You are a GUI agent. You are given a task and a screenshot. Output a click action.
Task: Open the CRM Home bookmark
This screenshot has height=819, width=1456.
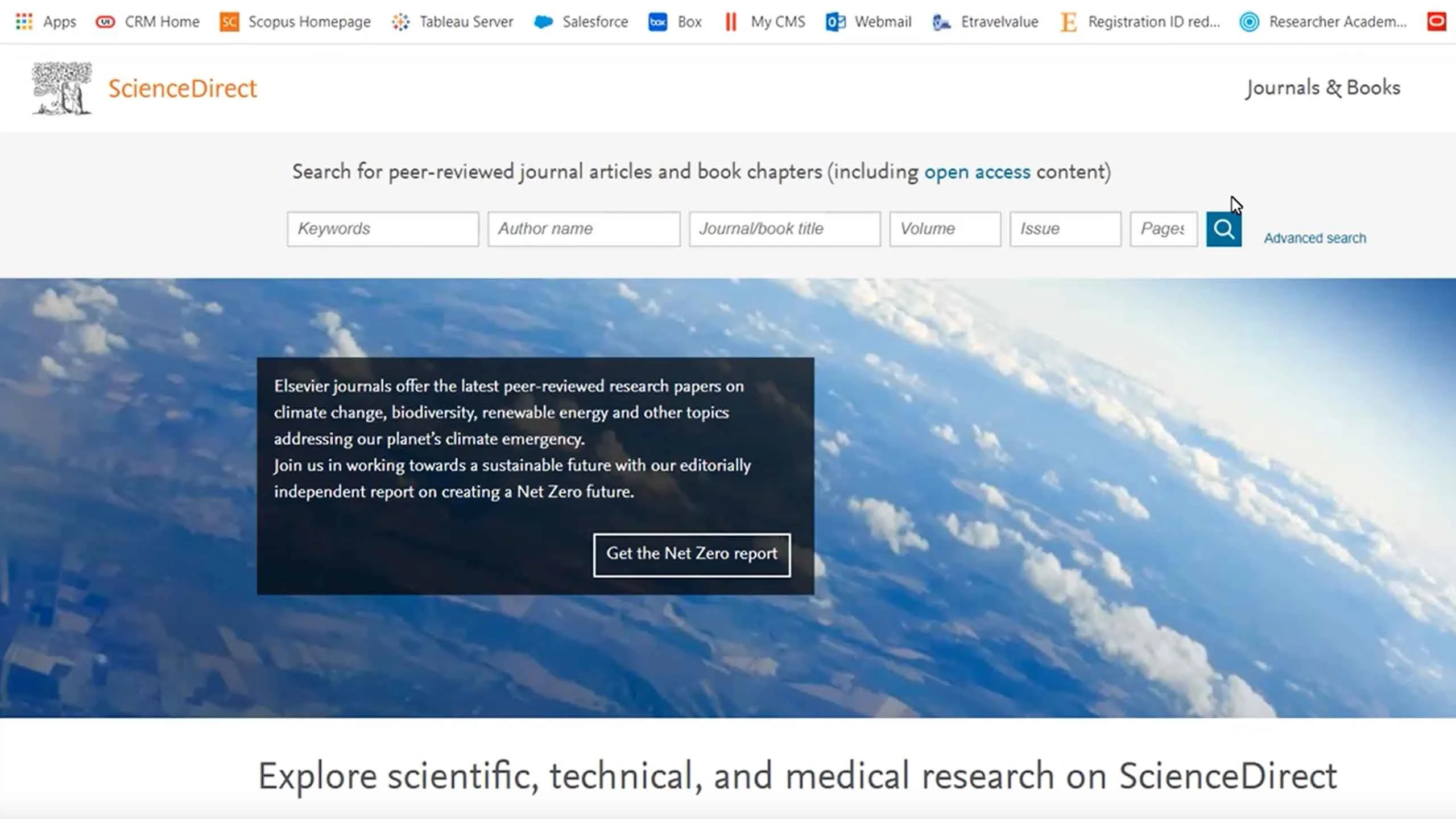tap(148, 22)
